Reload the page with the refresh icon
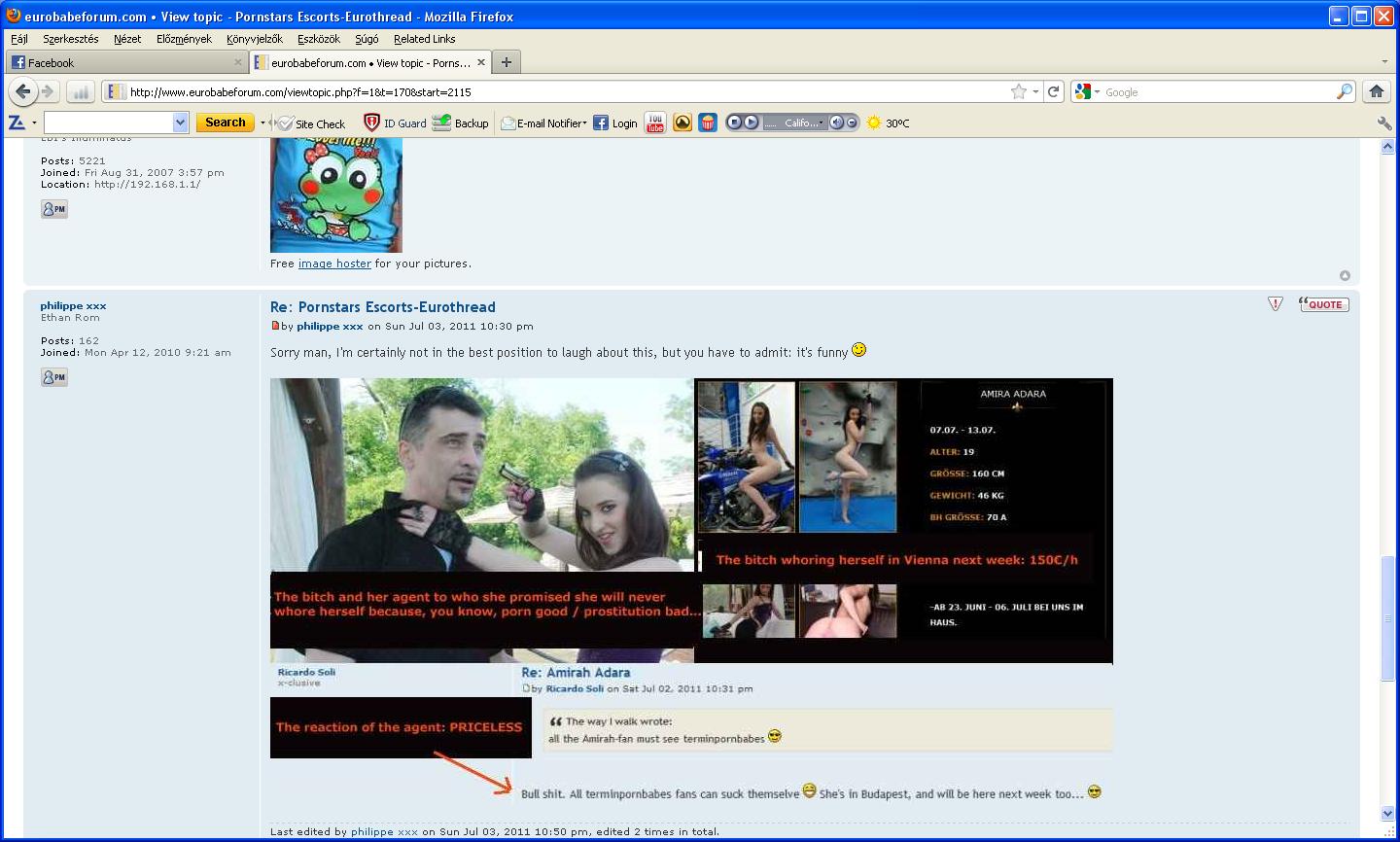The image size is (1400, 842). (1053, 91)
